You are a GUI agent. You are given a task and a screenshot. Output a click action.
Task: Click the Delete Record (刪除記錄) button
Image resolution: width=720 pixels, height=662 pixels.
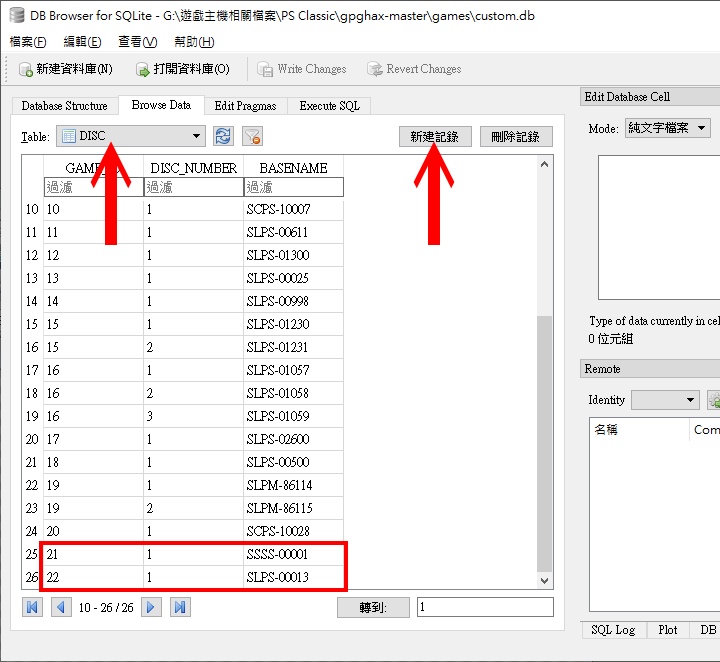coord(516,136)
